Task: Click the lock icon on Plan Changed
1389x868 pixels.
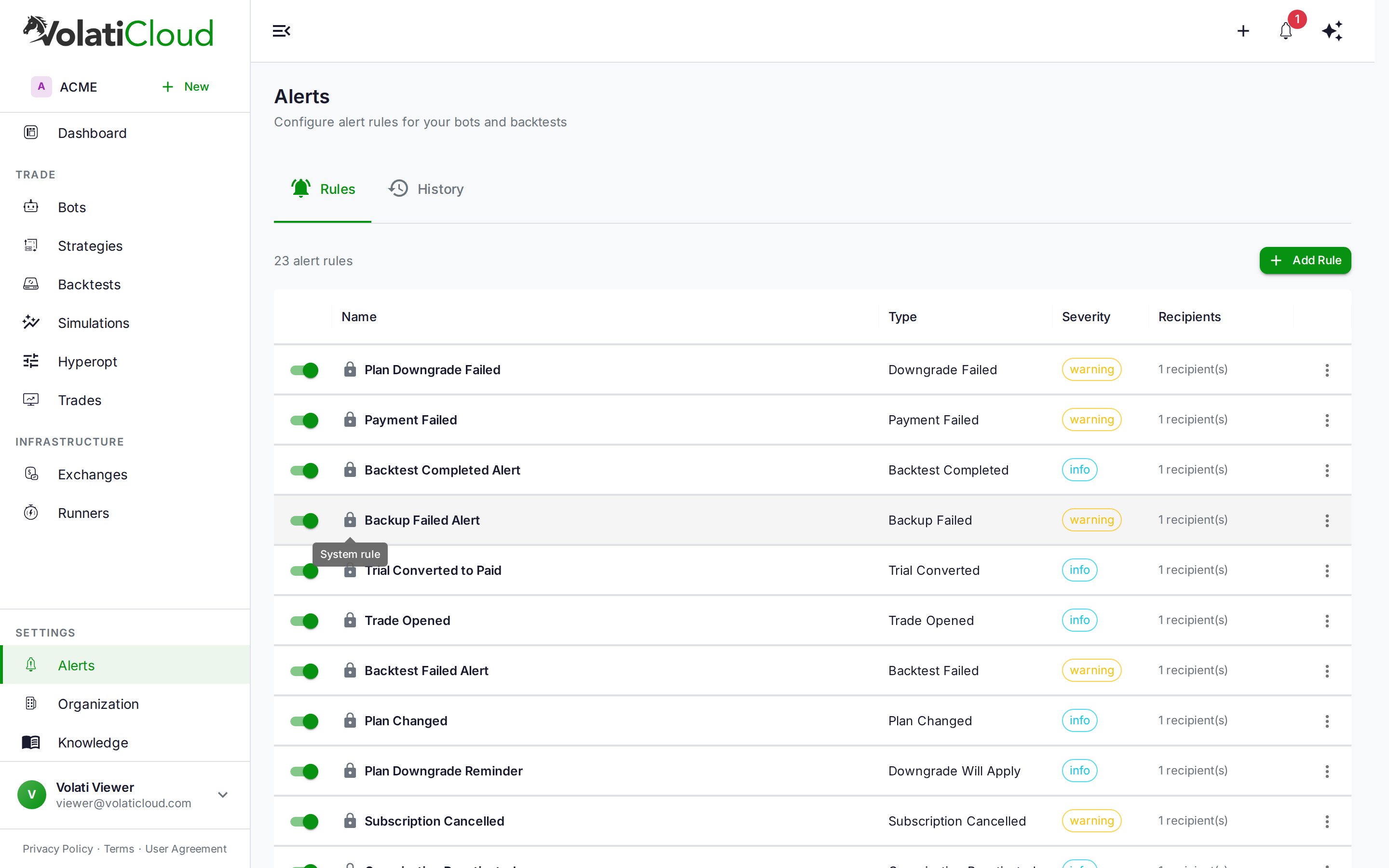Action: pyautogui.click(x=350, y=720)
